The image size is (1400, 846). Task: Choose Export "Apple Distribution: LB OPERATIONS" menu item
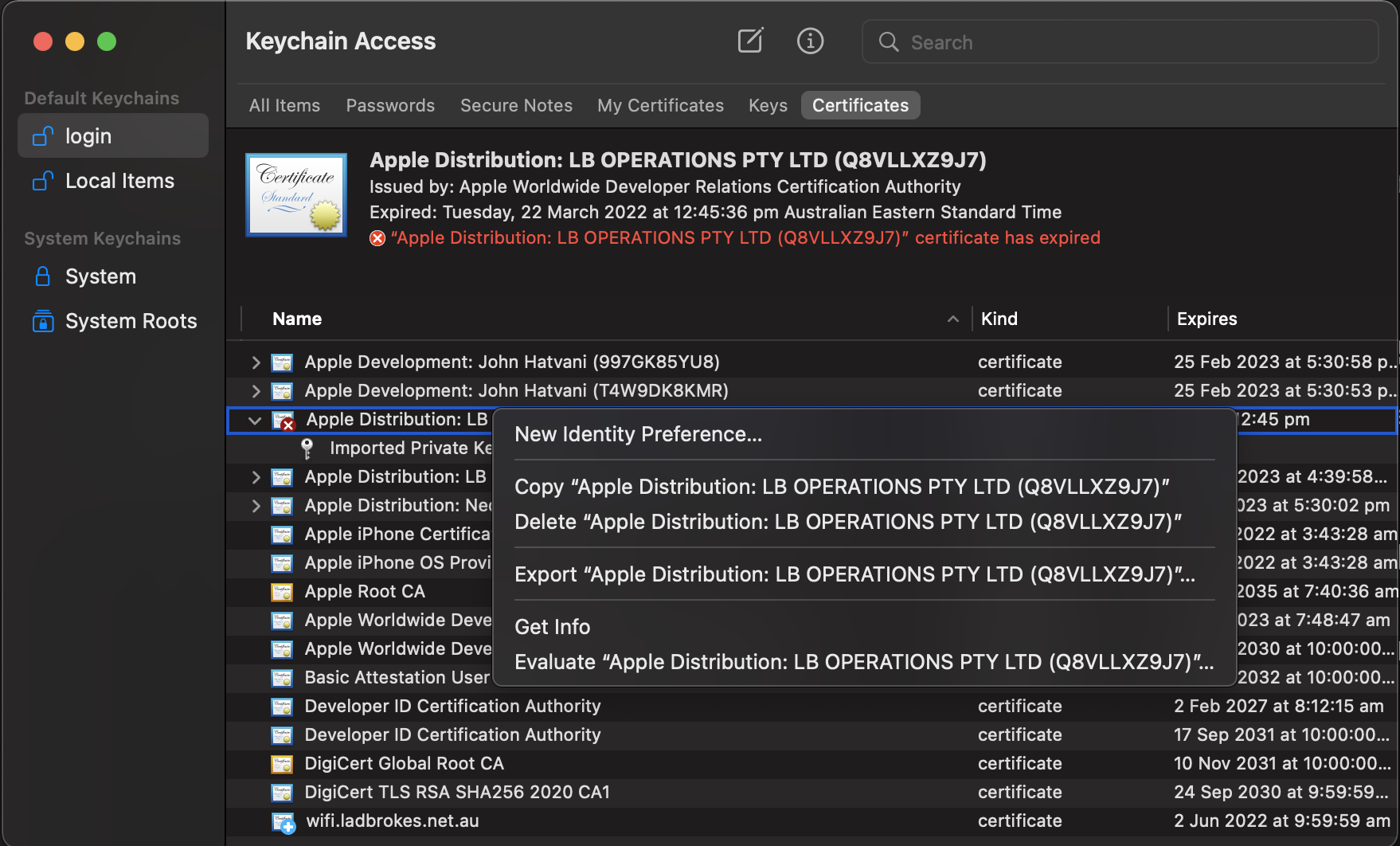(865, 574)
